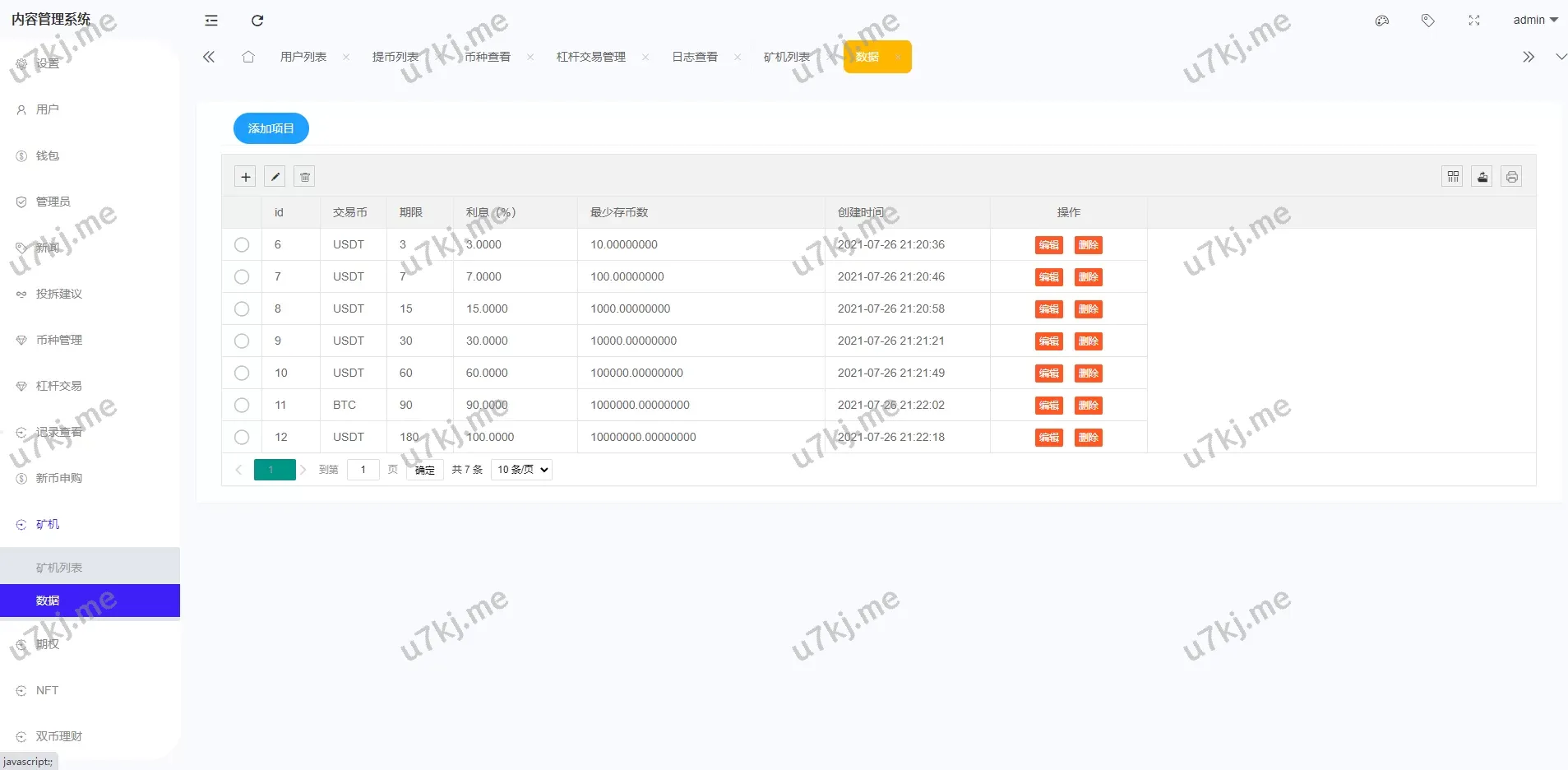Screen dimensions: 1568x770
Task: Enter fullscreen using the expand icon
Action: coord(1474,21)
